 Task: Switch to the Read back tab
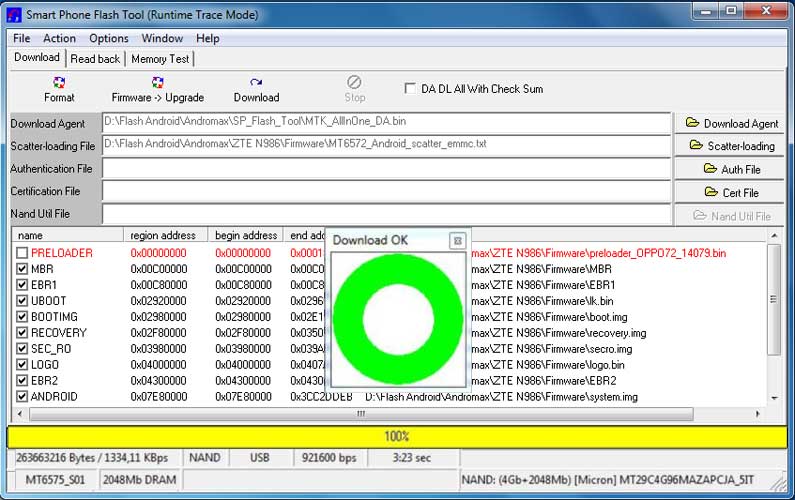coord(95,59)
